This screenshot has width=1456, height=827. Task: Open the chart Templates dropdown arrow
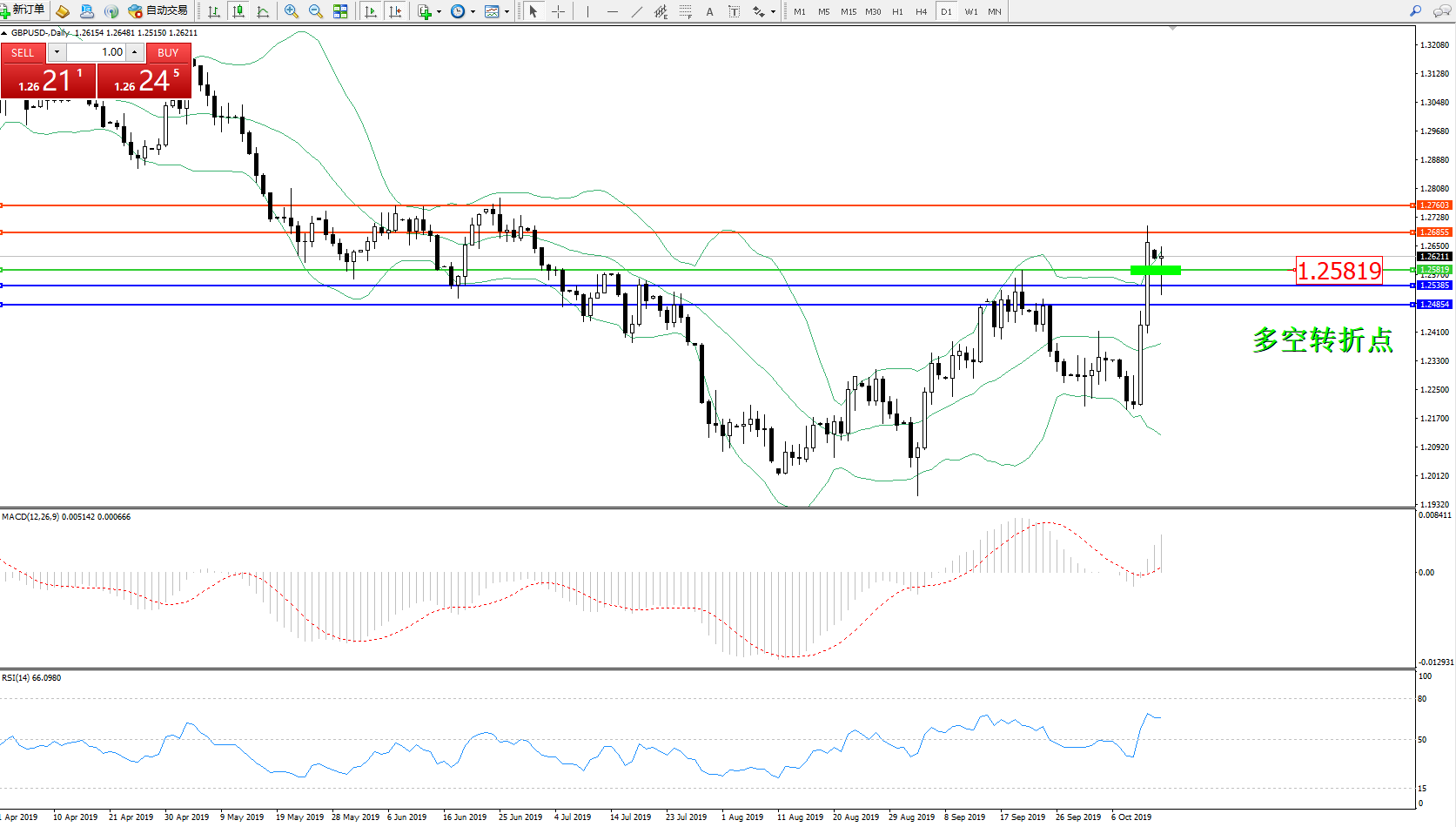click(x=507, y=11)
